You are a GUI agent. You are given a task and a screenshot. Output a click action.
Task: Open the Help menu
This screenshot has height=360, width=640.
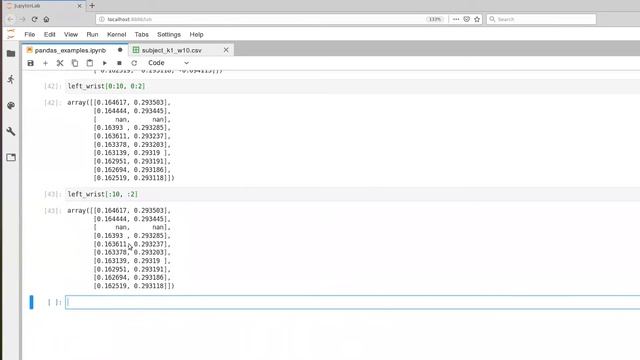(196, 35)
